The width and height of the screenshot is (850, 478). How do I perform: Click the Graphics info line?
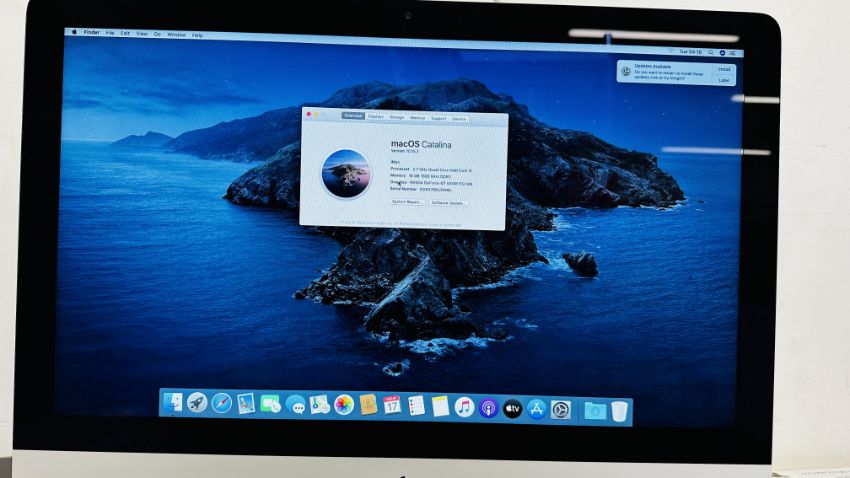pos(431,183)
